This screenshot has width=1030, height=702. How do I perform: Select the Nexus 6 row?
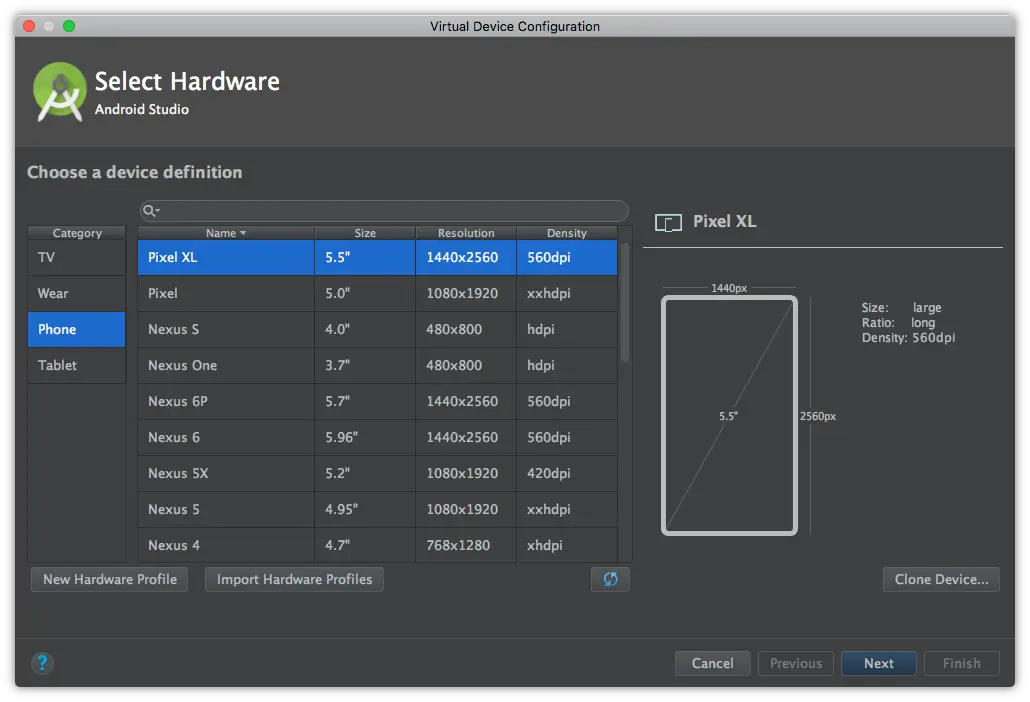click(x=378, y=437)
